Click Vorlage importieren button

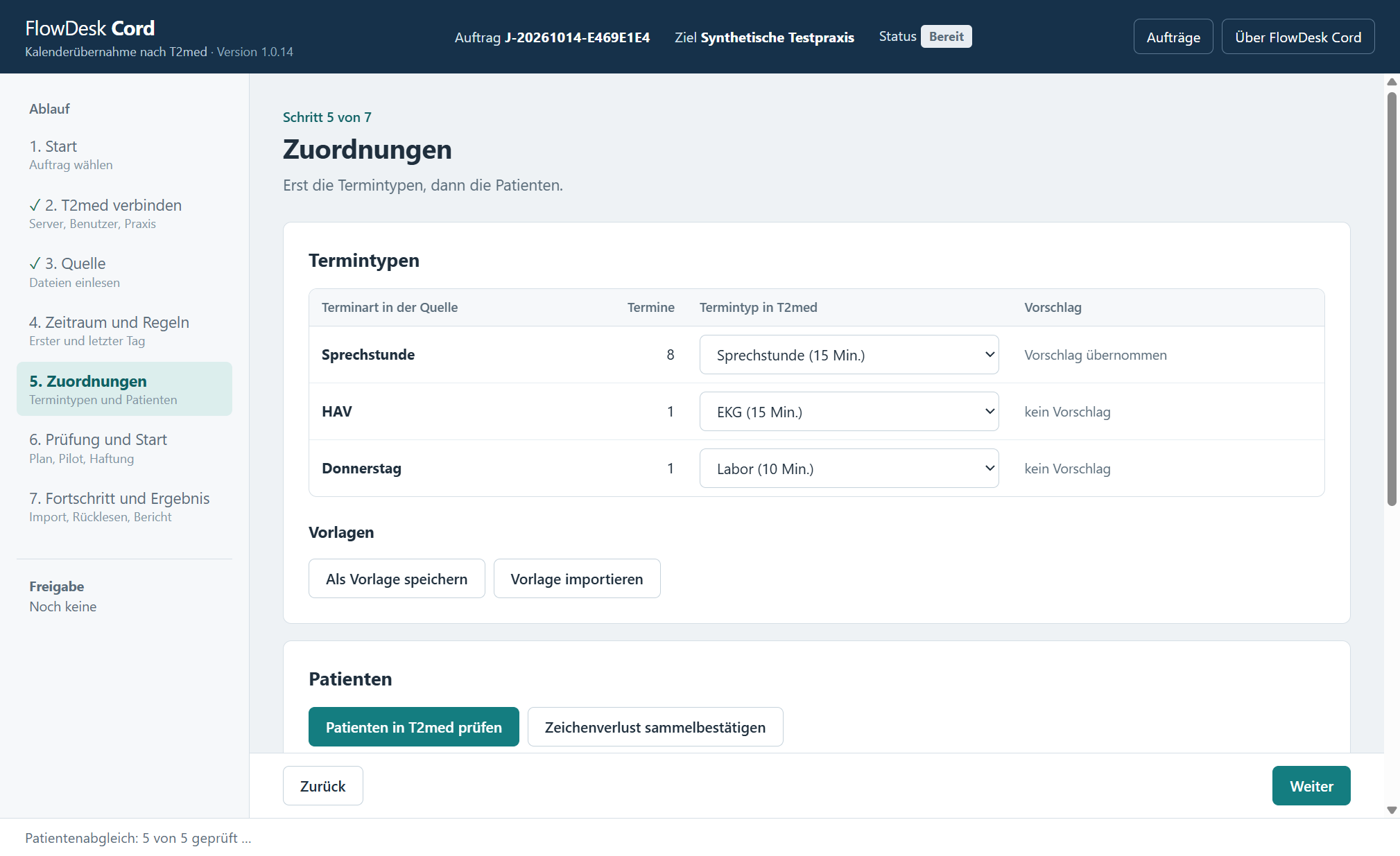pos(577,579)
